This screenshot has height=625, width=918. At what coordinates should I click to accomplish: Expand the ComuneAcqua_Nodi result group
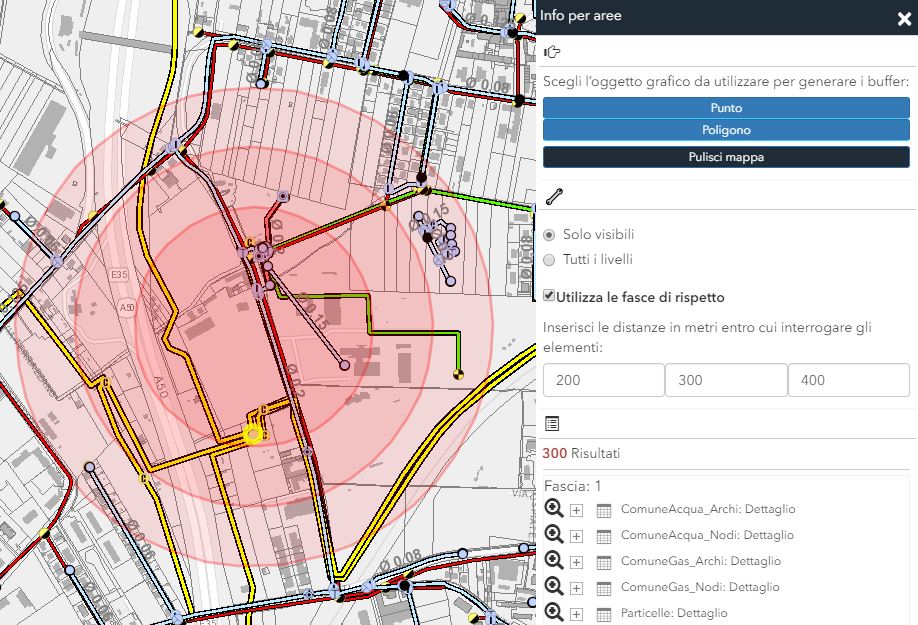[577, 536]
